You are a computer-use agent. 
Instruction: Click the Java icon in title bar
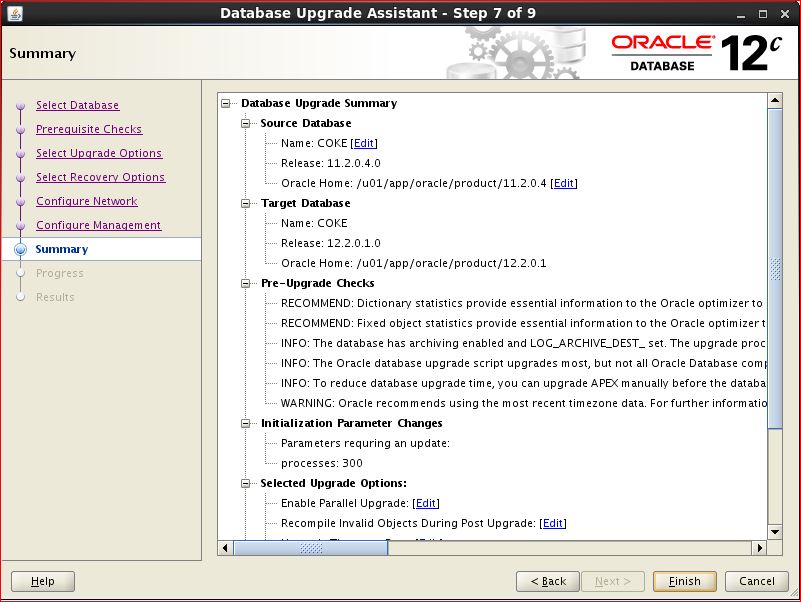[x=14, y=13]
